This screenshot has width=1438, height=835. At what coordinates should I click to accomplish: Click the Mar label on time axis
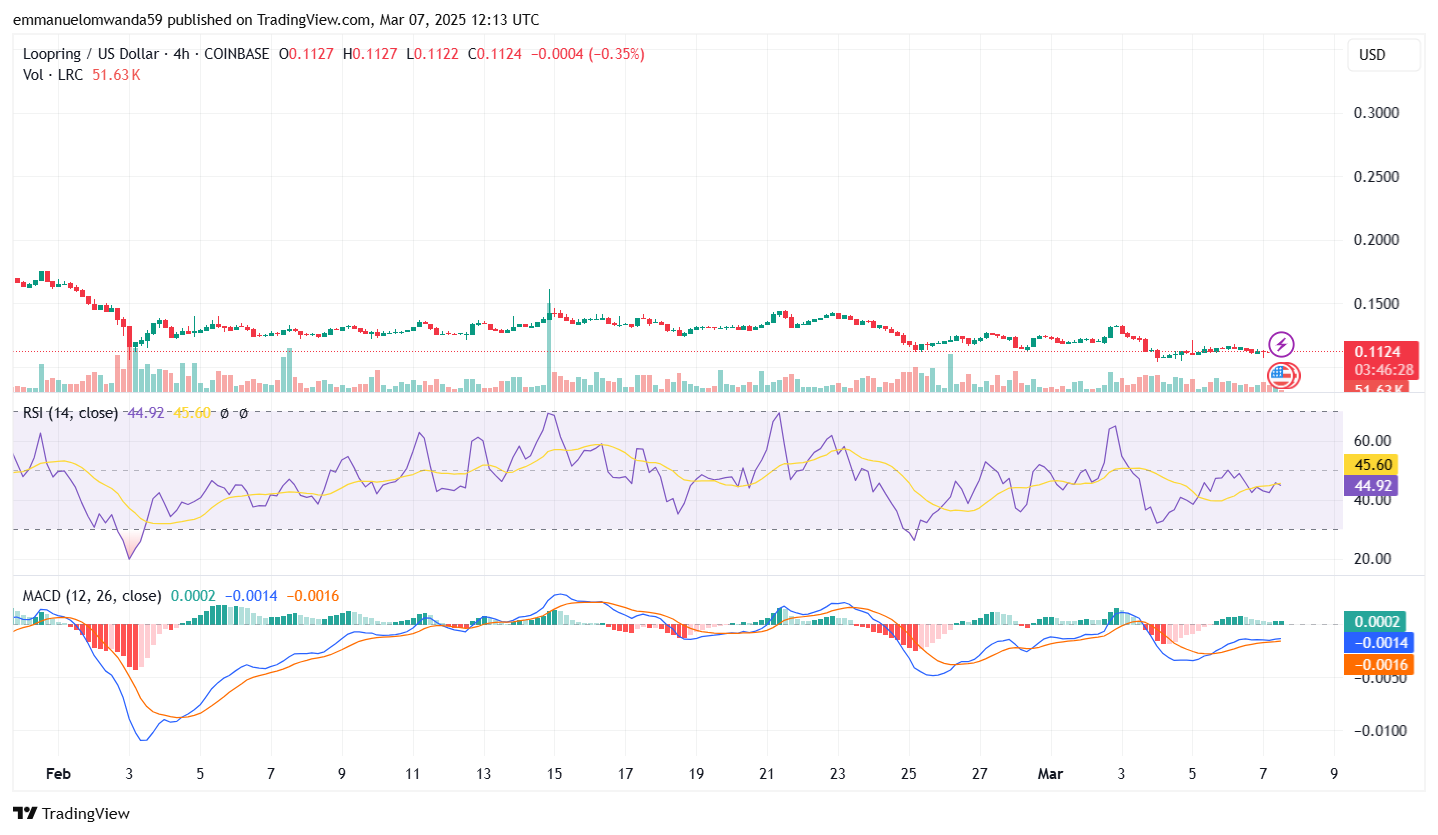coord(1050,774)
